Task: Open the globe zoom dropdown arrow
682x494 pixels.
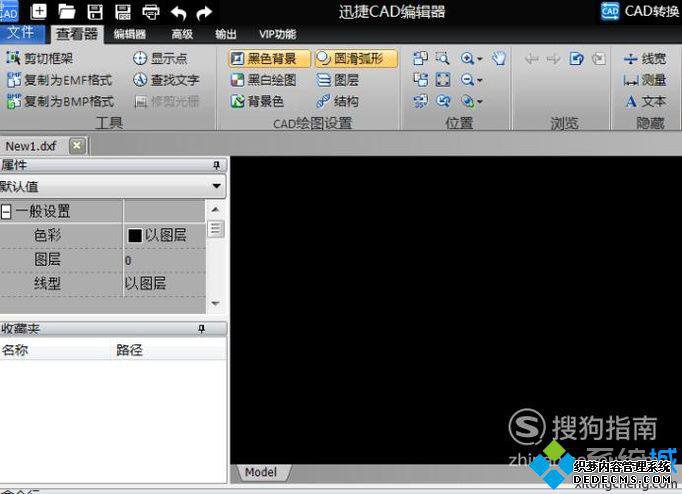Action: click(480, 102)
